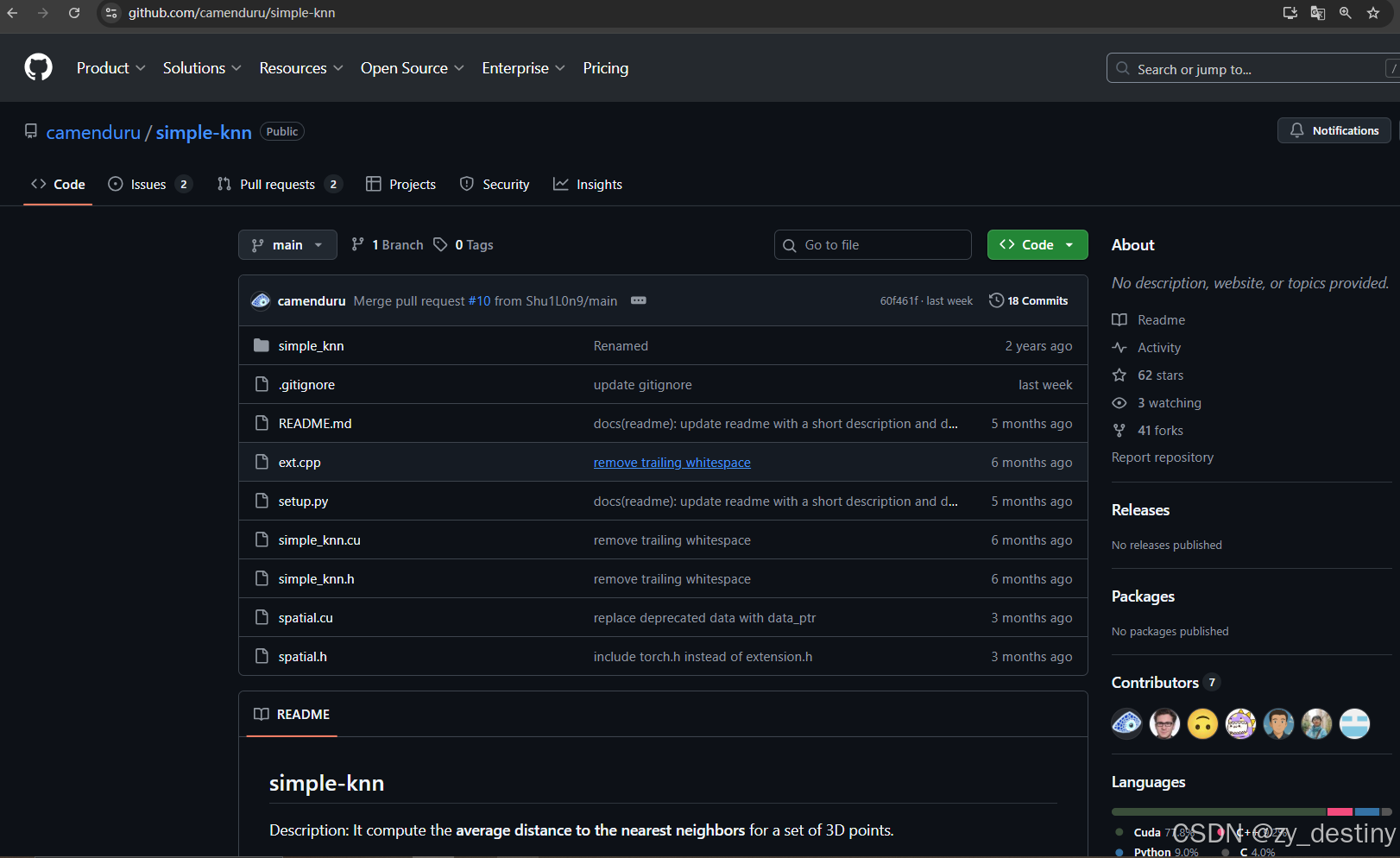Screen dimensions: 1400x858
Task: Click the browser address bar URL
Action: point(232,13)
